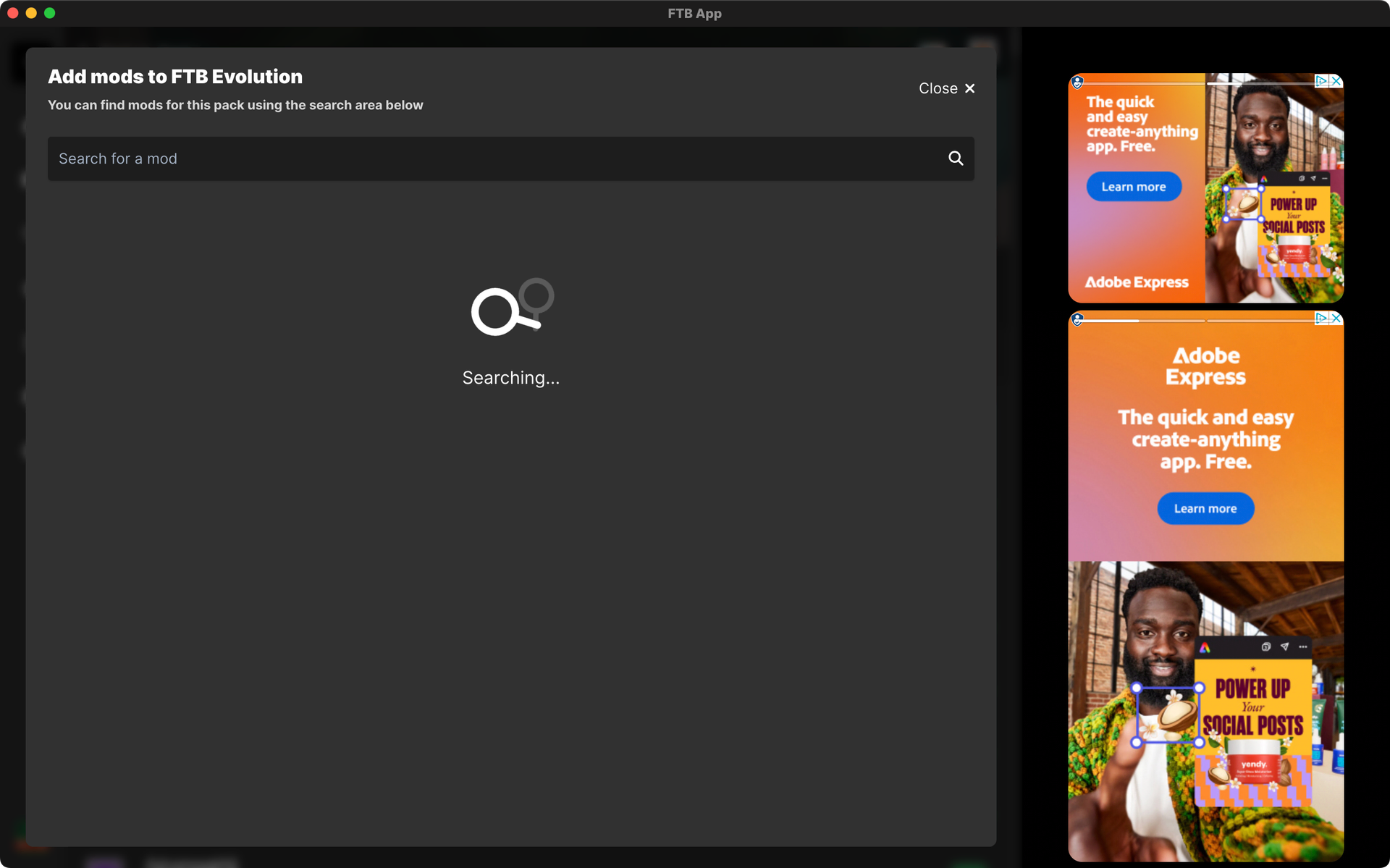Open AdChoices triangle on the bottom ad
The width and height of the screenshot is (1390, 868).
click(1322, 319)
